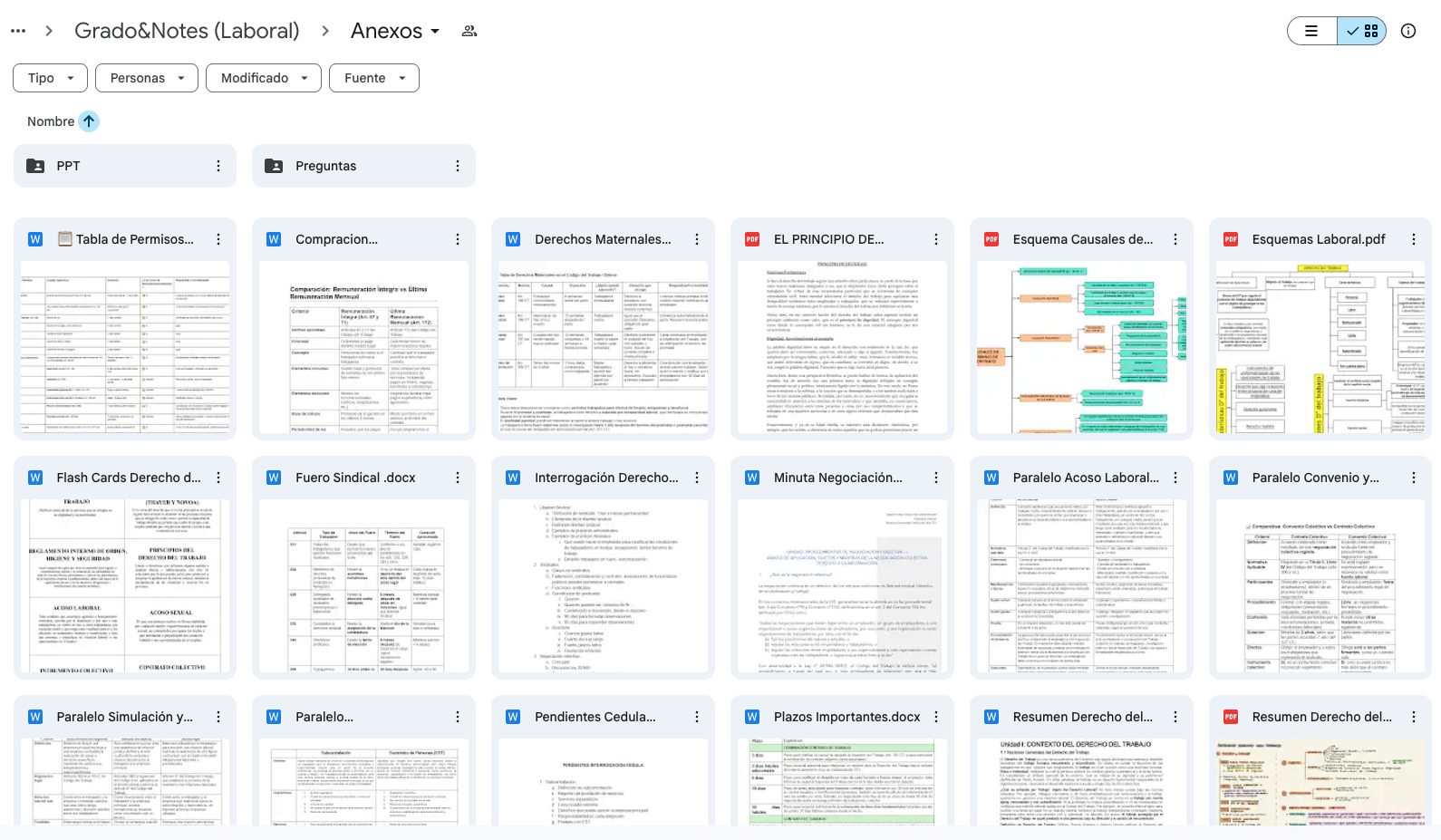Click the shared folder people icon
1441x840 pixels.
point(469,31)
